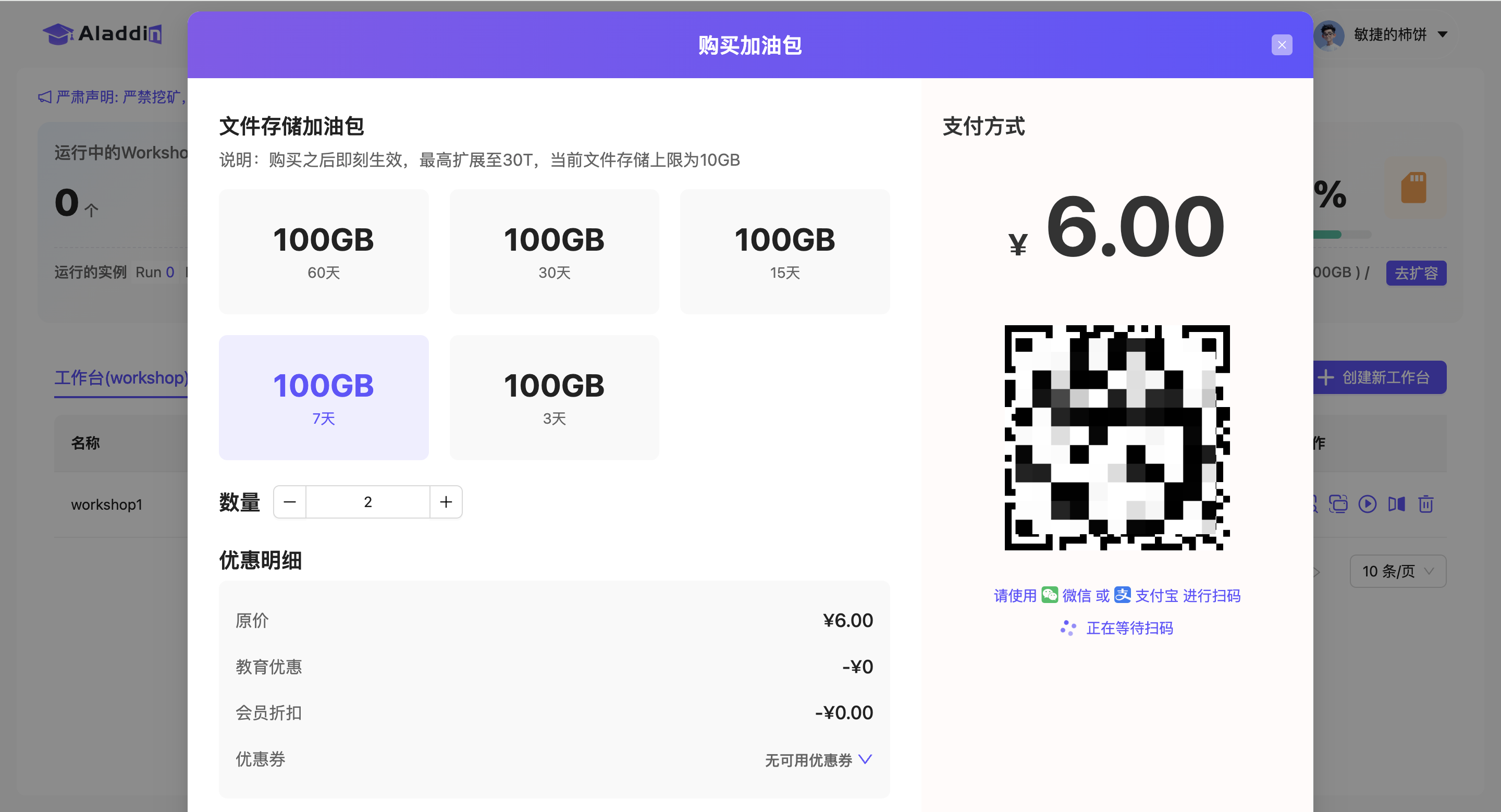Click the play icon in workshop1 row
Image resolution: width=1501 pixels, height=812 pixels.
pos(1367,504)
